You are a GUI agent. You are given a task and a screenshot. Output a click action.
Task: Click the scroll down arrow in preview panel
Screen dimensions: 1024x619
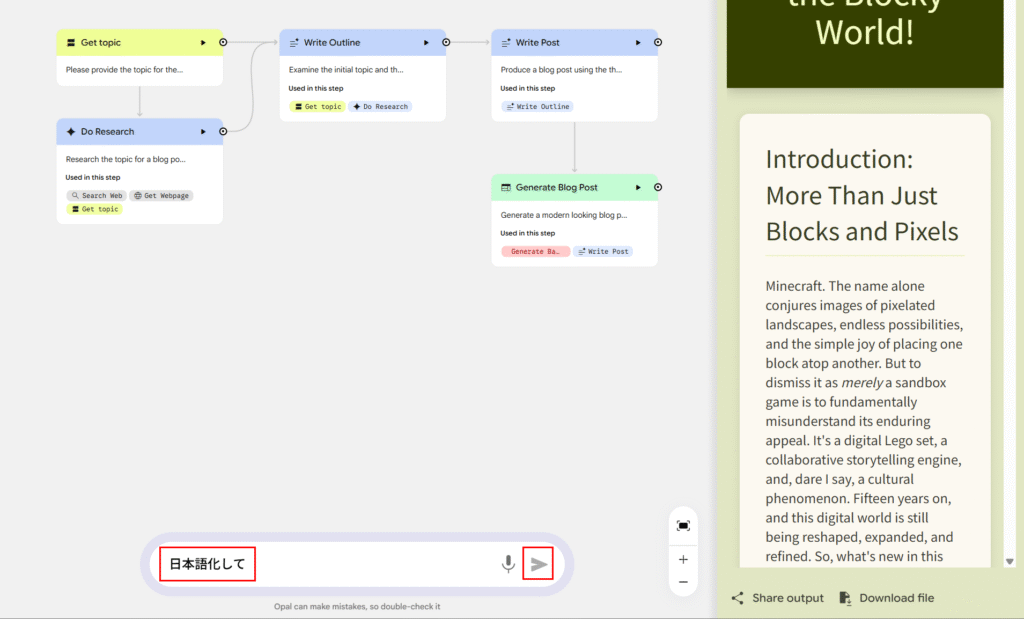[x=1010, y=562]
